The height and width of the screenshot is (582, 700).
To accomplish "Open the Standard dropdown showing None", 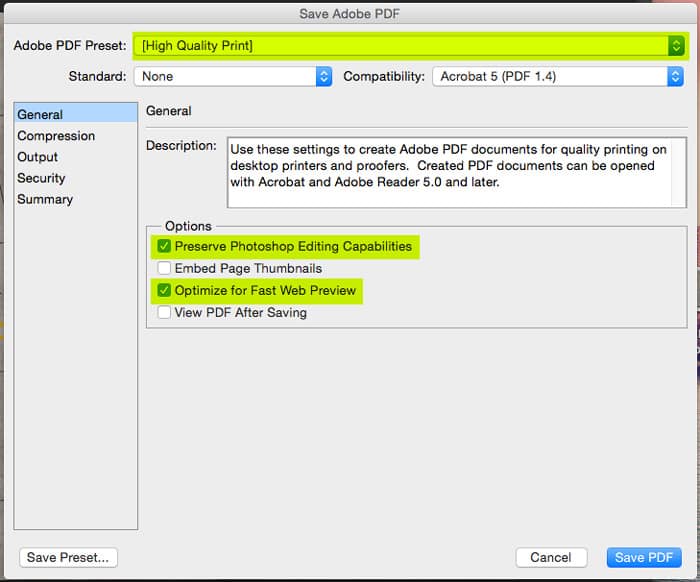I will [x=233, y=76].
